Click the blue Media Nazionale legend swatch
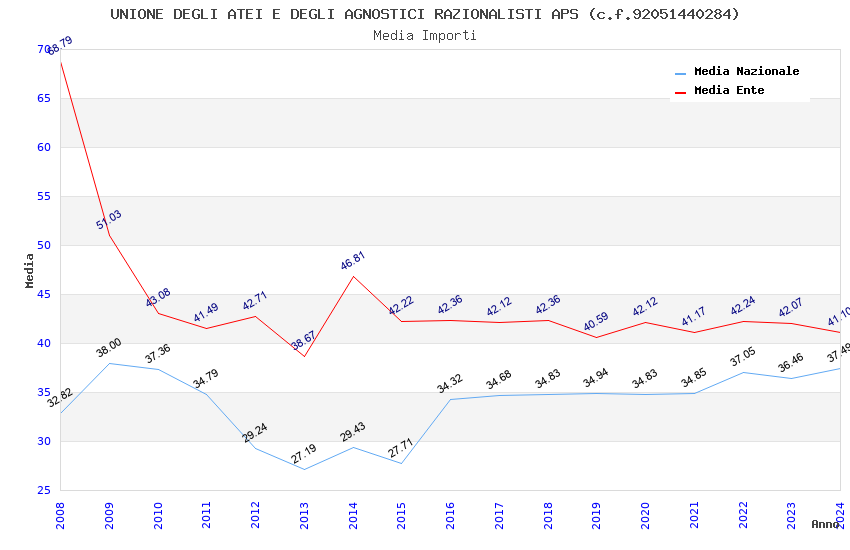This screenshot has width=850, height=550. pos(680,73)
